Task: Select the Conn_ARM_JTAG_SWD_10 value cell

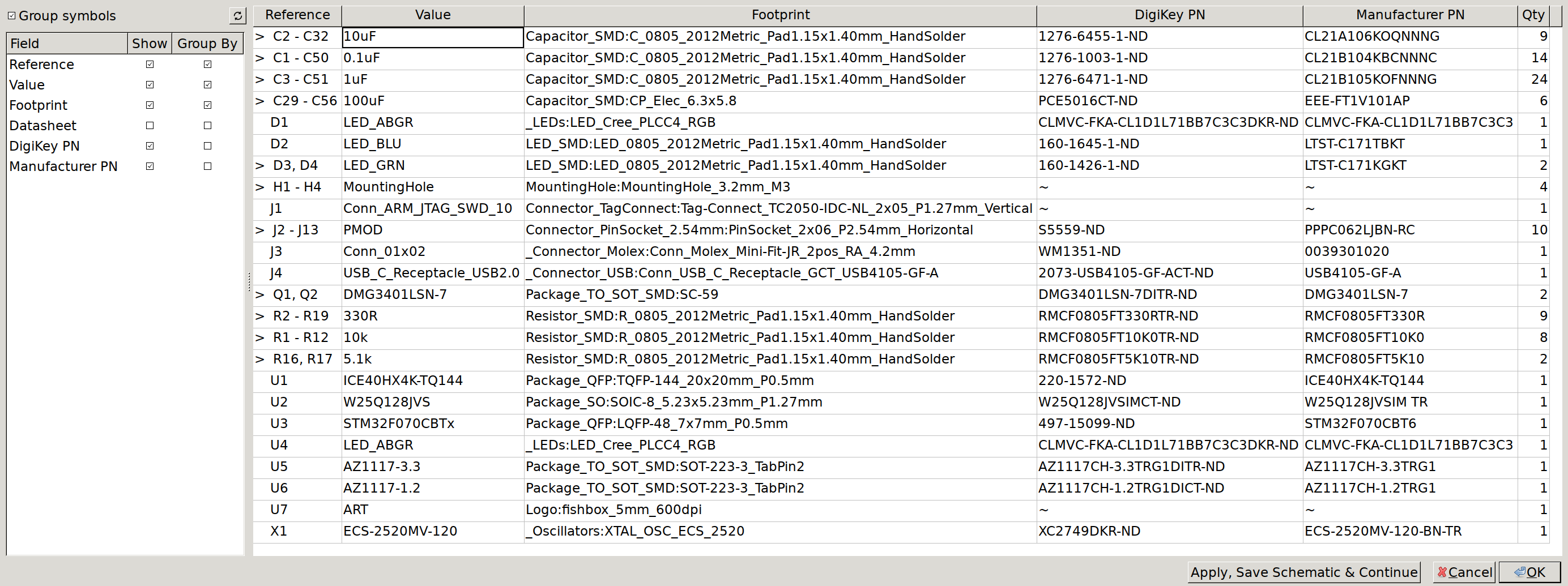Action: [433, 209]
